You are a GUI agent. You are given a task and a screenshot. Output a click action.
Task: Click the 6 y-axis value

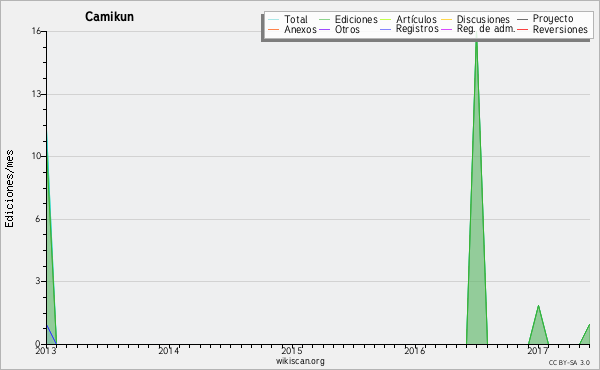click(38, 219)
